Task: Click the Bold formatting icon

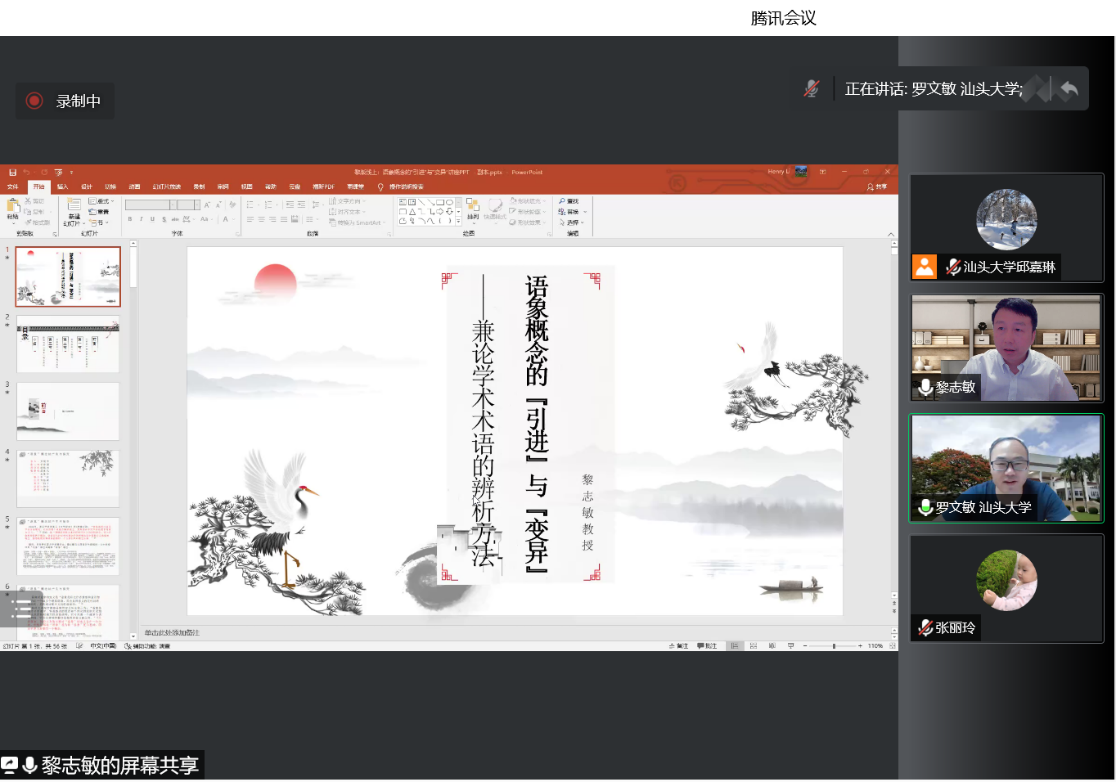Action: point(130,219)
